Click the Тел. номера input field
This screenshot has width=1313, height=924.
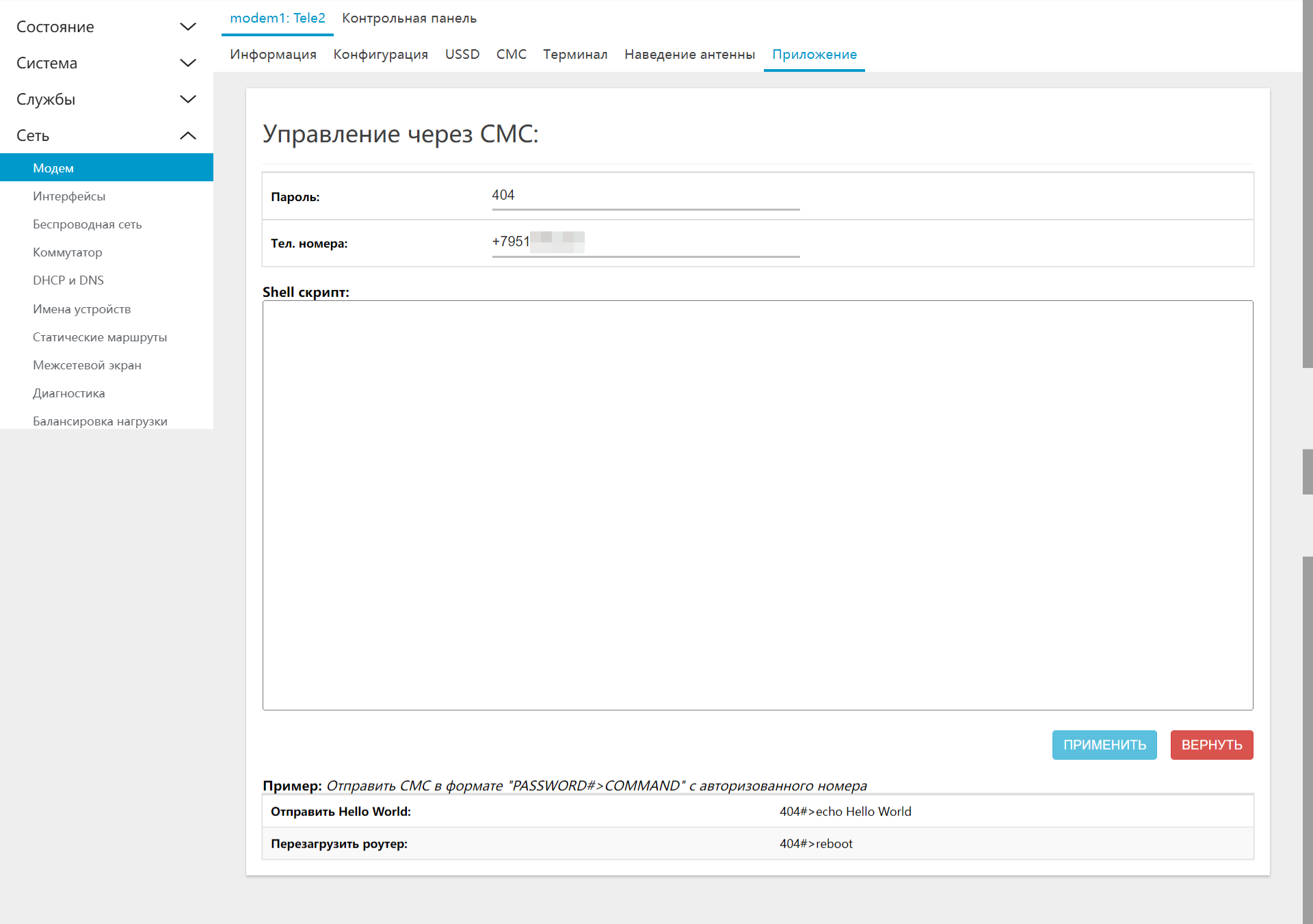[x=646, y=242]
